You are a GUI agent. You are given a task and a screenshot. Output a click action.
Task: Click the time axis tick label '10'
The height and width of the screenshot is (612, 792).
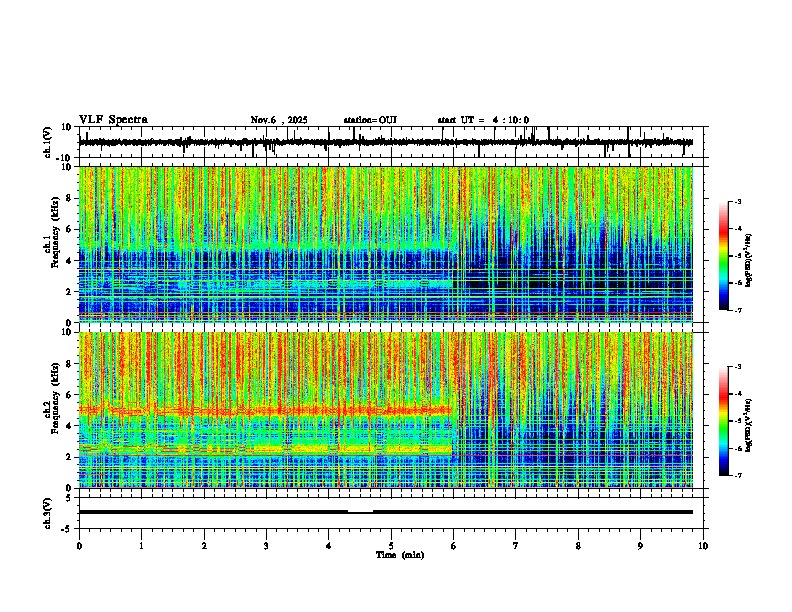(x=703, y=546)
